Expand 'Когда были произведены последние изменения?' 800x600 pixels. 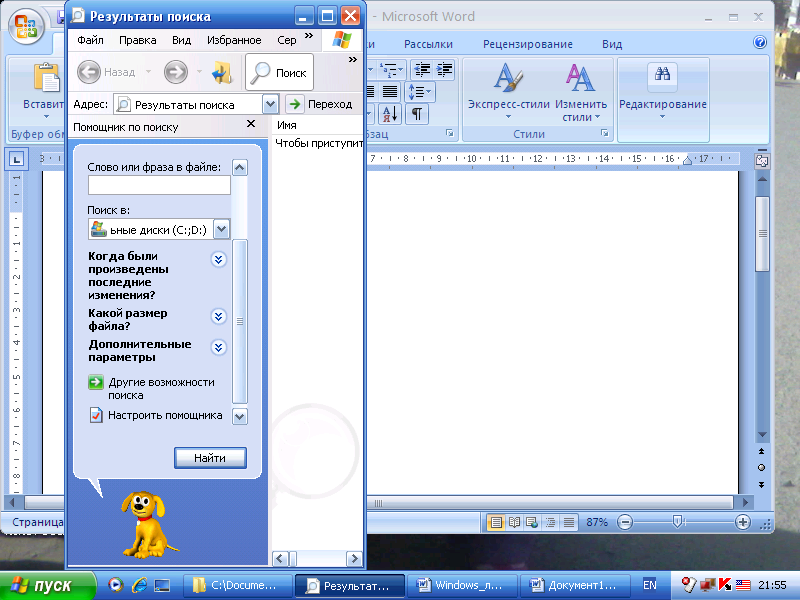pyautogui.click(x=218, y=260)
